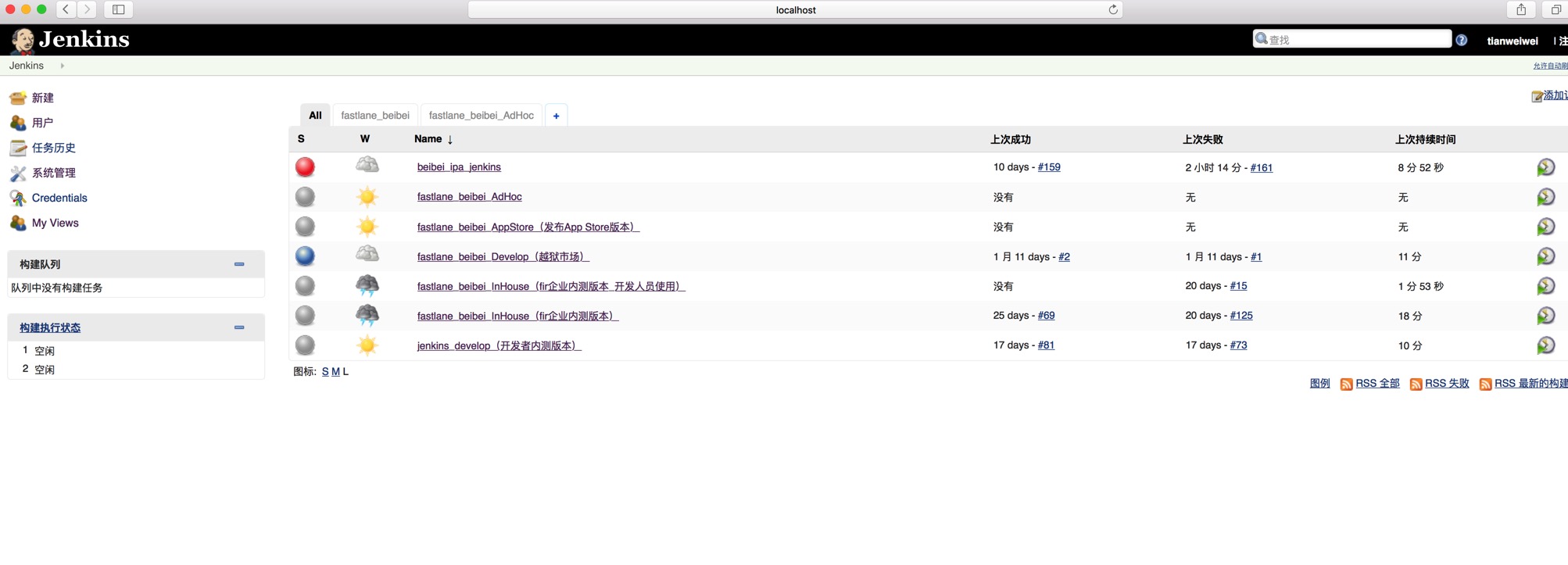Click blue status ball for fastlane_beibei_Develop

pyautogui.click(x=305, y=256)
